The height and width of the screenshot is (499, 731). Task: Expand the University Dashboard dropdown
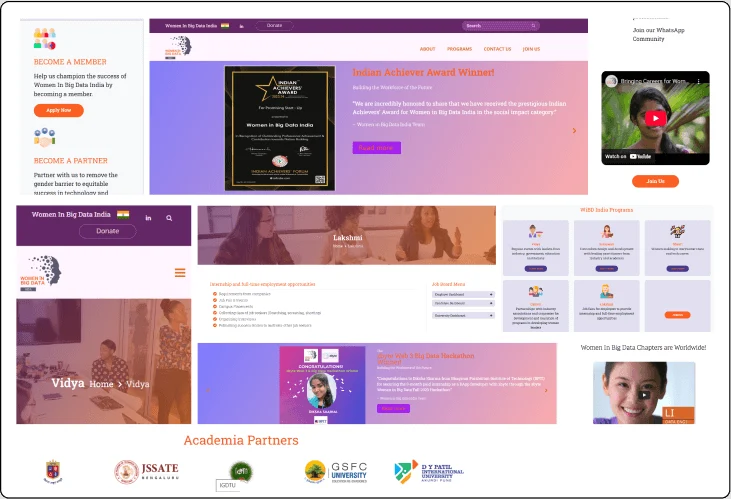coord(463,316)
